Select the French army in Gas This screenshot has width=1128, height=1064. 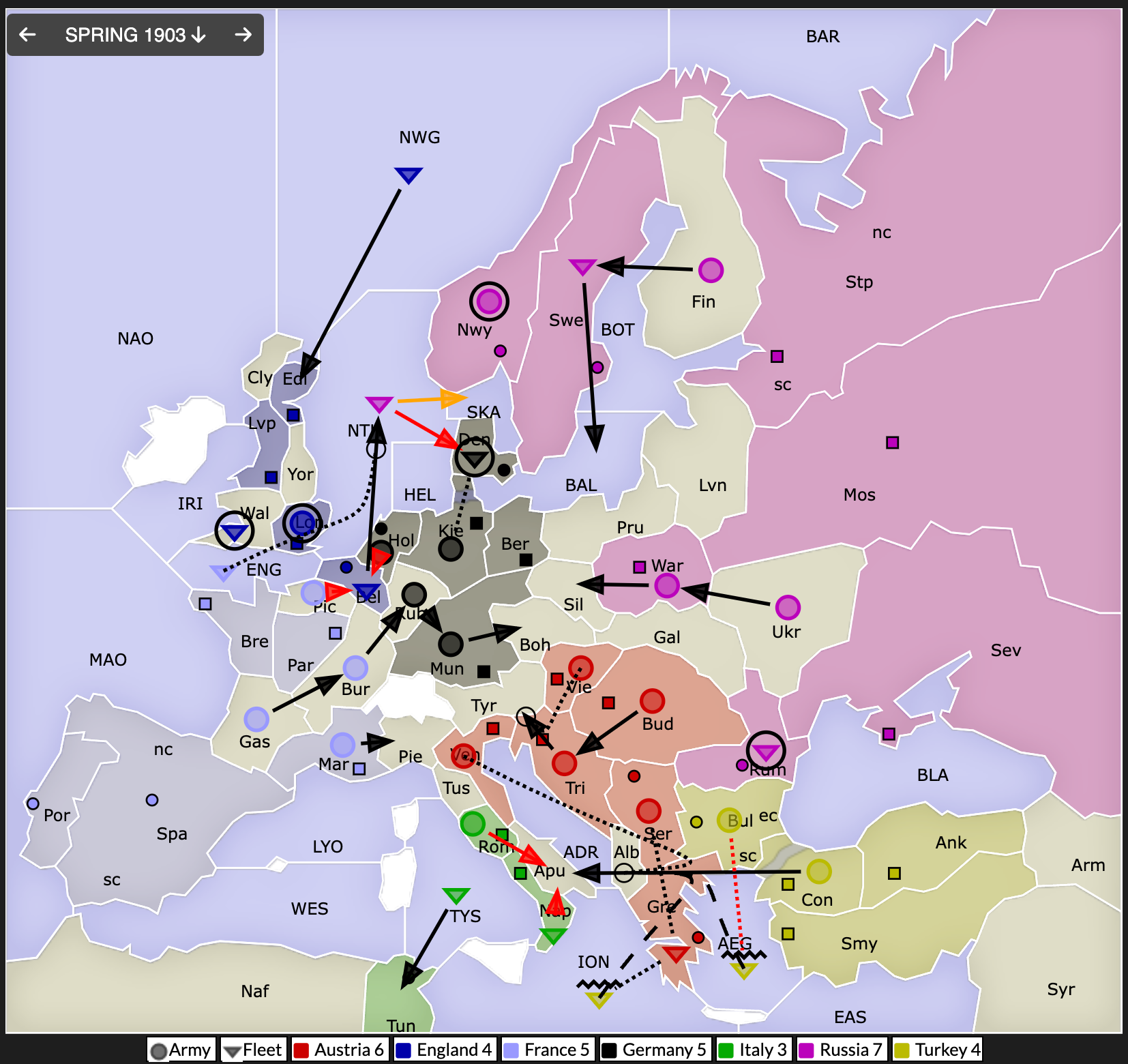tap(256, 719)
